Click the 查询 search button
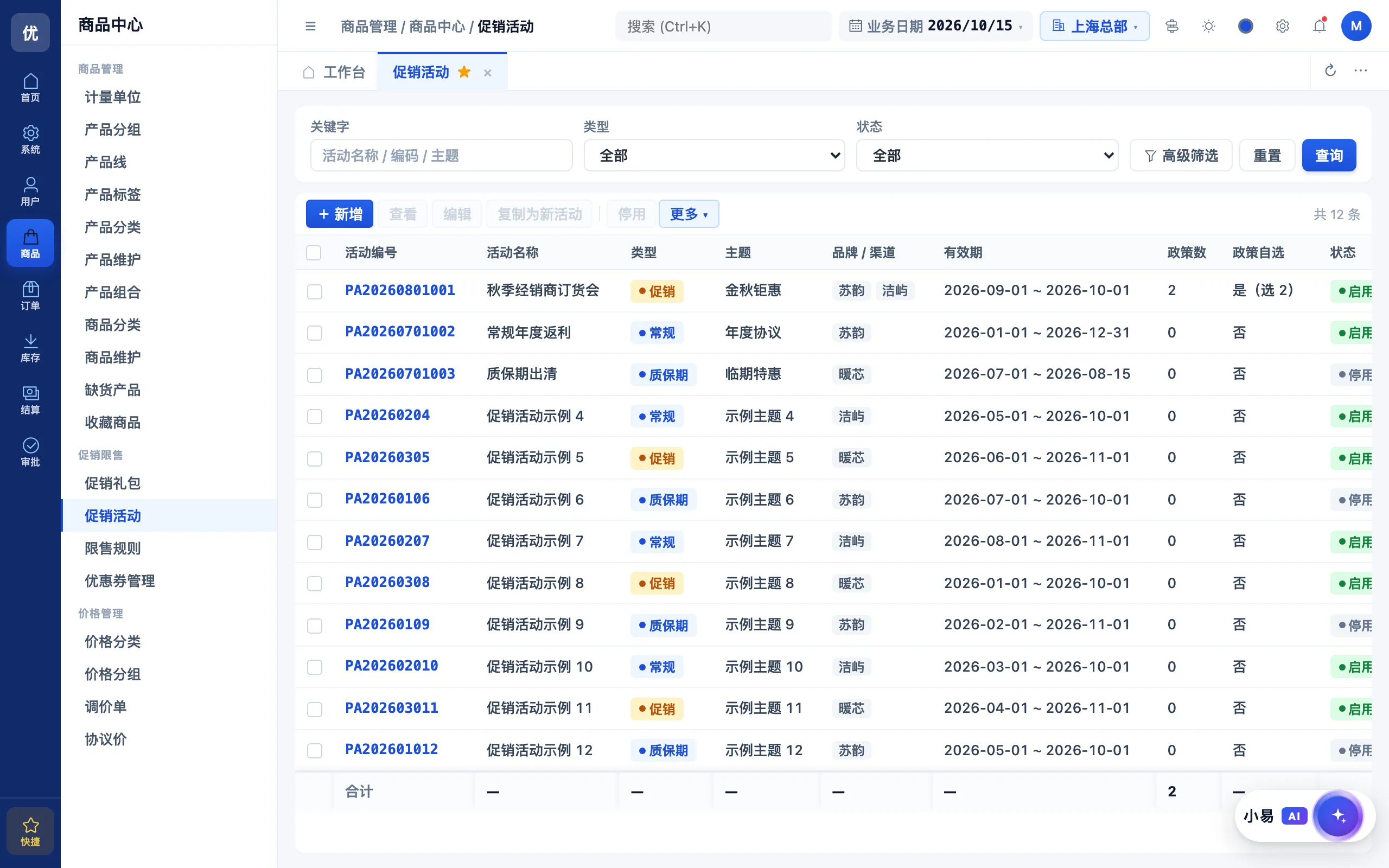This screenshot has height=868, width=1389. 1329,155
